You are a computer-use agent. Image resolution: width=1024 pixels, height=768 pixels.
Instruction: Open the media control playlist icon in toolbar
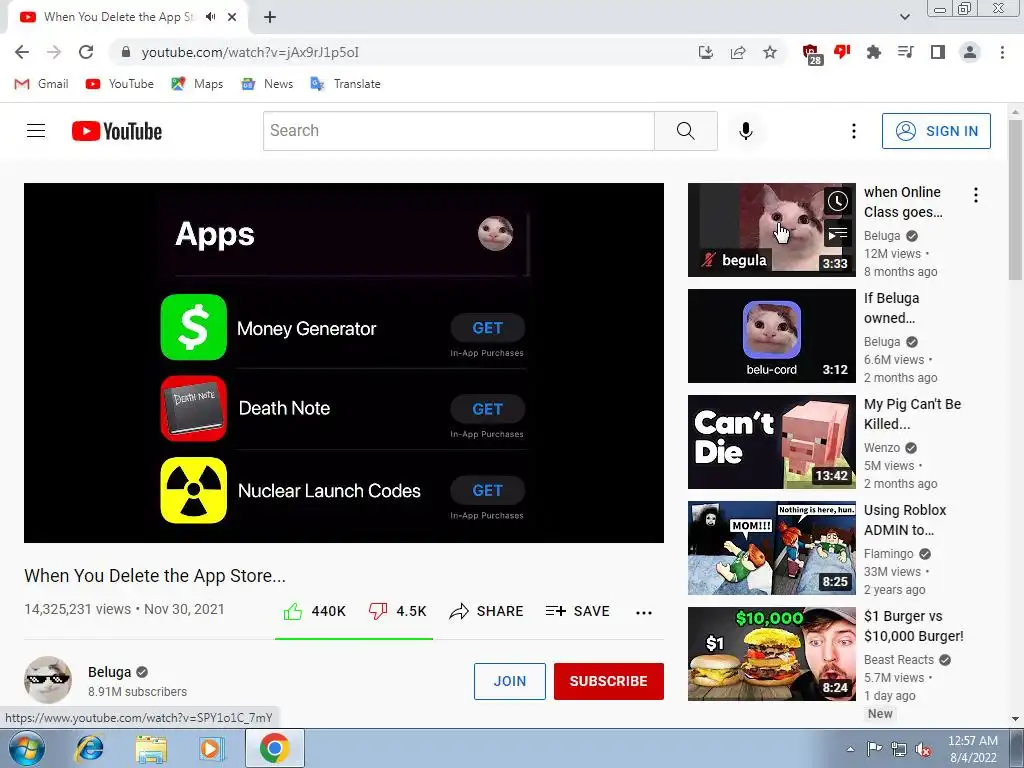click(905, 52)
